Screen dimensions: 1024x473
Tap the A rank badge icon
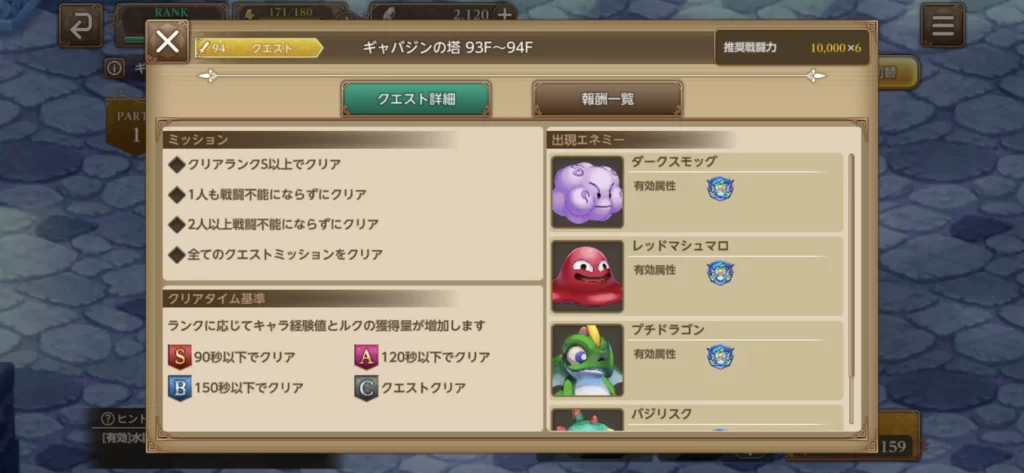pos(366,357)
